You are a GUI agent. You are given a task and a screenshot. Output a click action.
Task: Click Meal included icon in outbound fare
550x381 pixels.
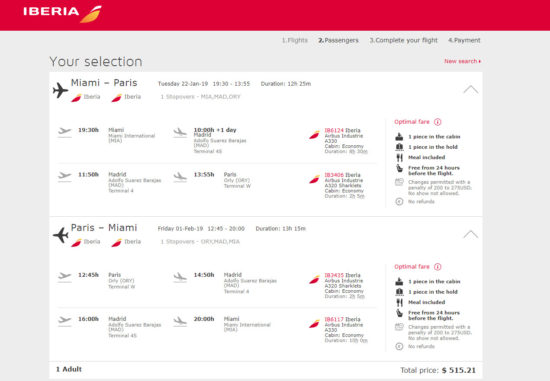coord(399,158)
